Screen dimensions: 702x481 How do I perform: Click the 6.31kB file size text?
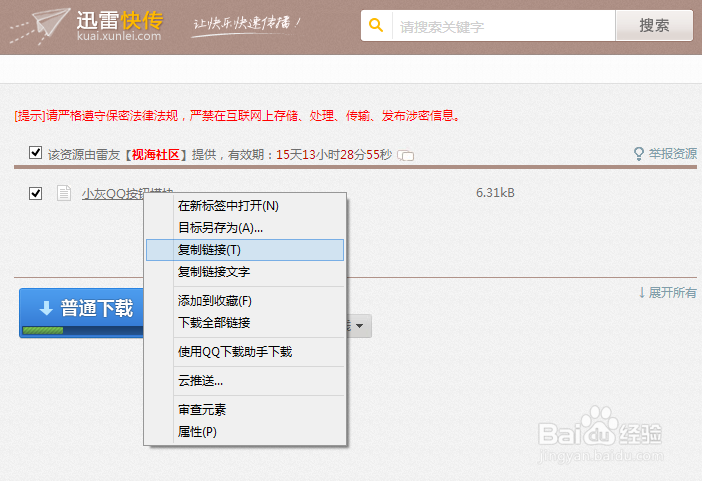[495, 193]
